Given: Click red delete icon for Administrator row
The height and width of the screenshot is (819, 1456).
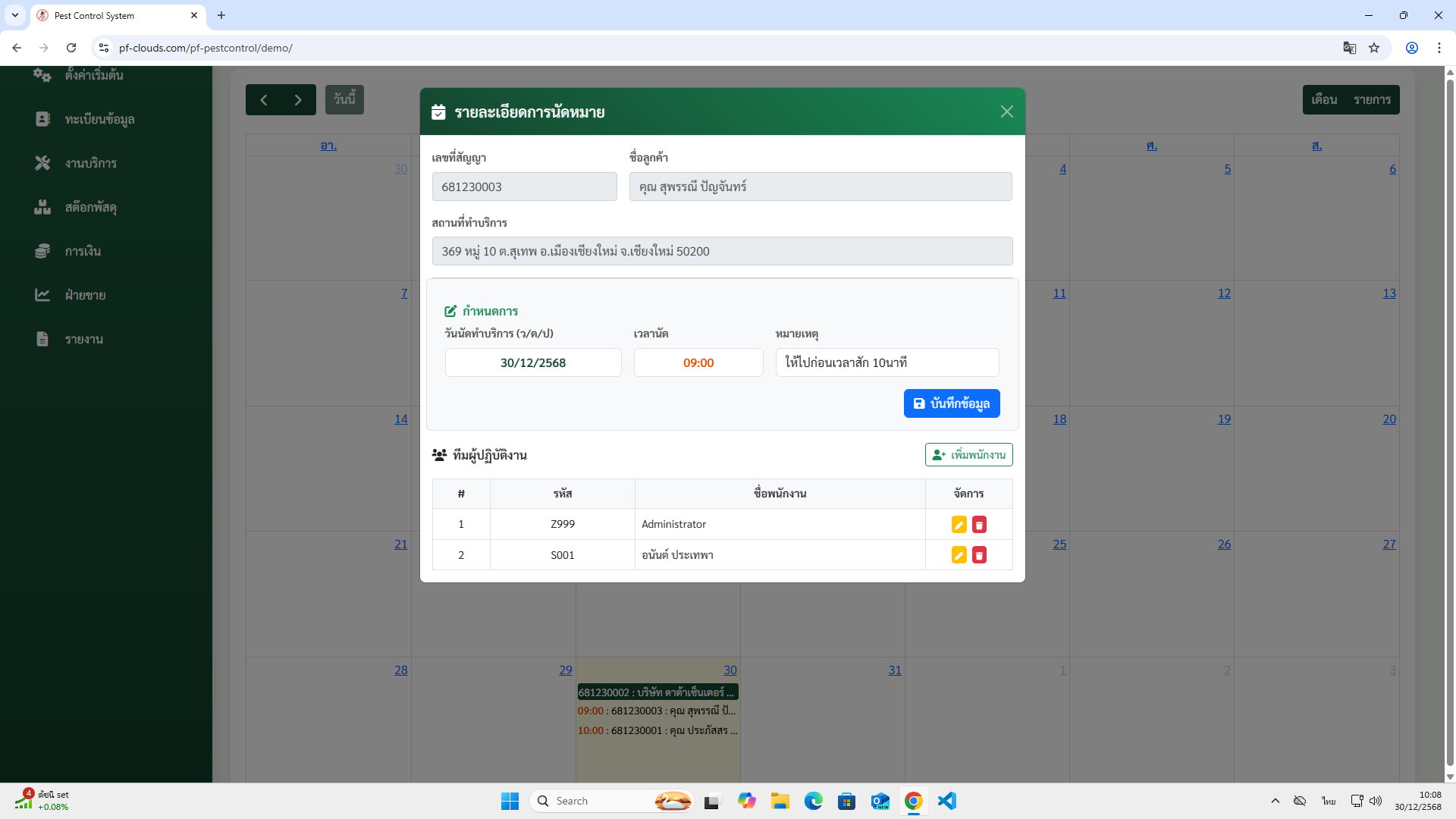Looking at the screenshot, I should click(979, 525).
